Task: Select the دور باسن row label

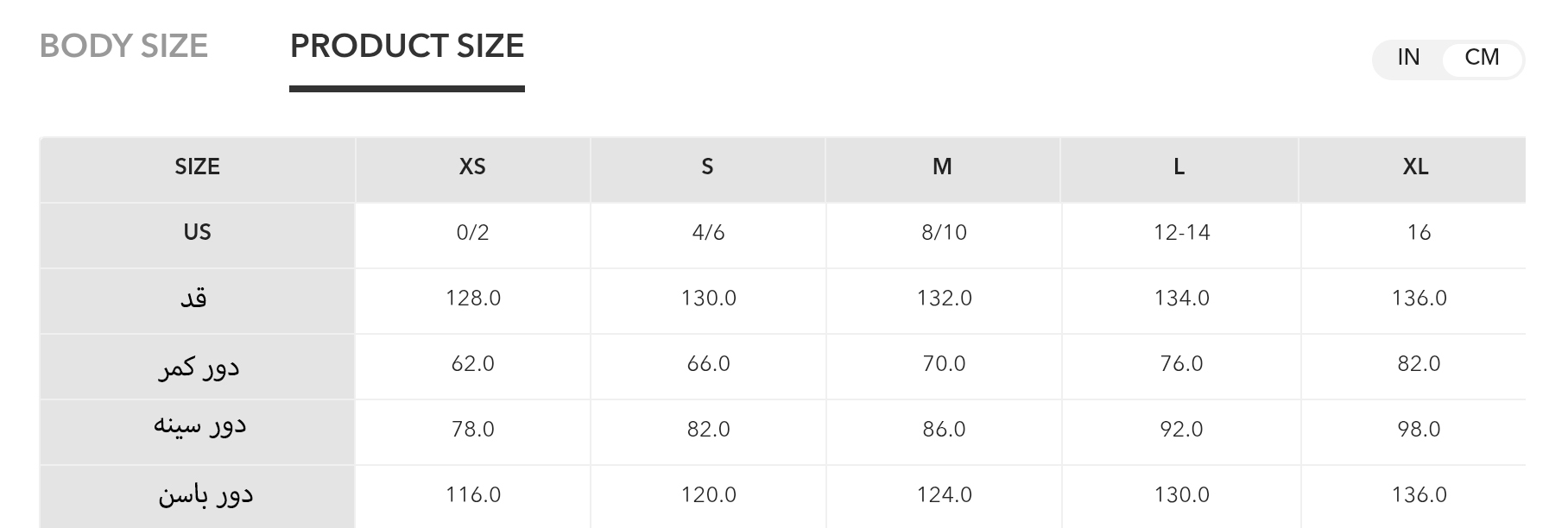Action: (205, 494)
